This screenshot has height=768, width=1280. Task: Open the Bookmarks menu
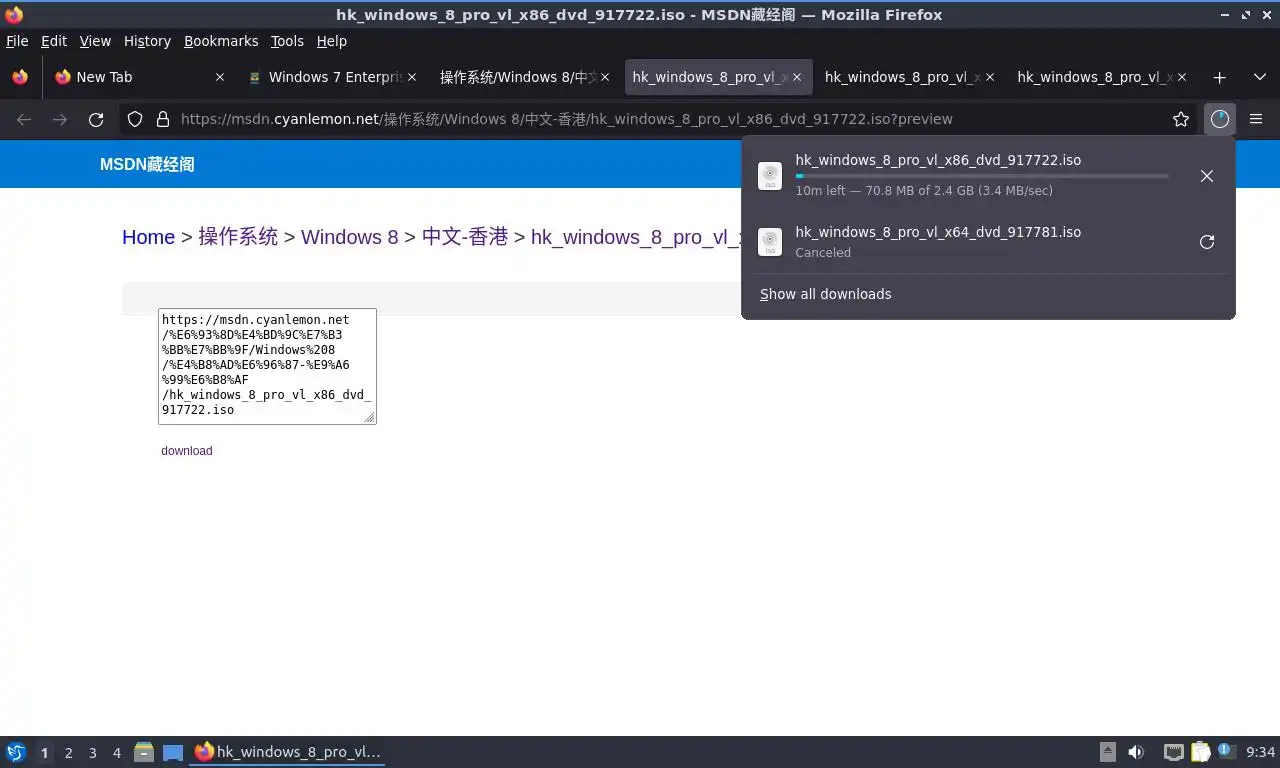click(x=221, y=41)
